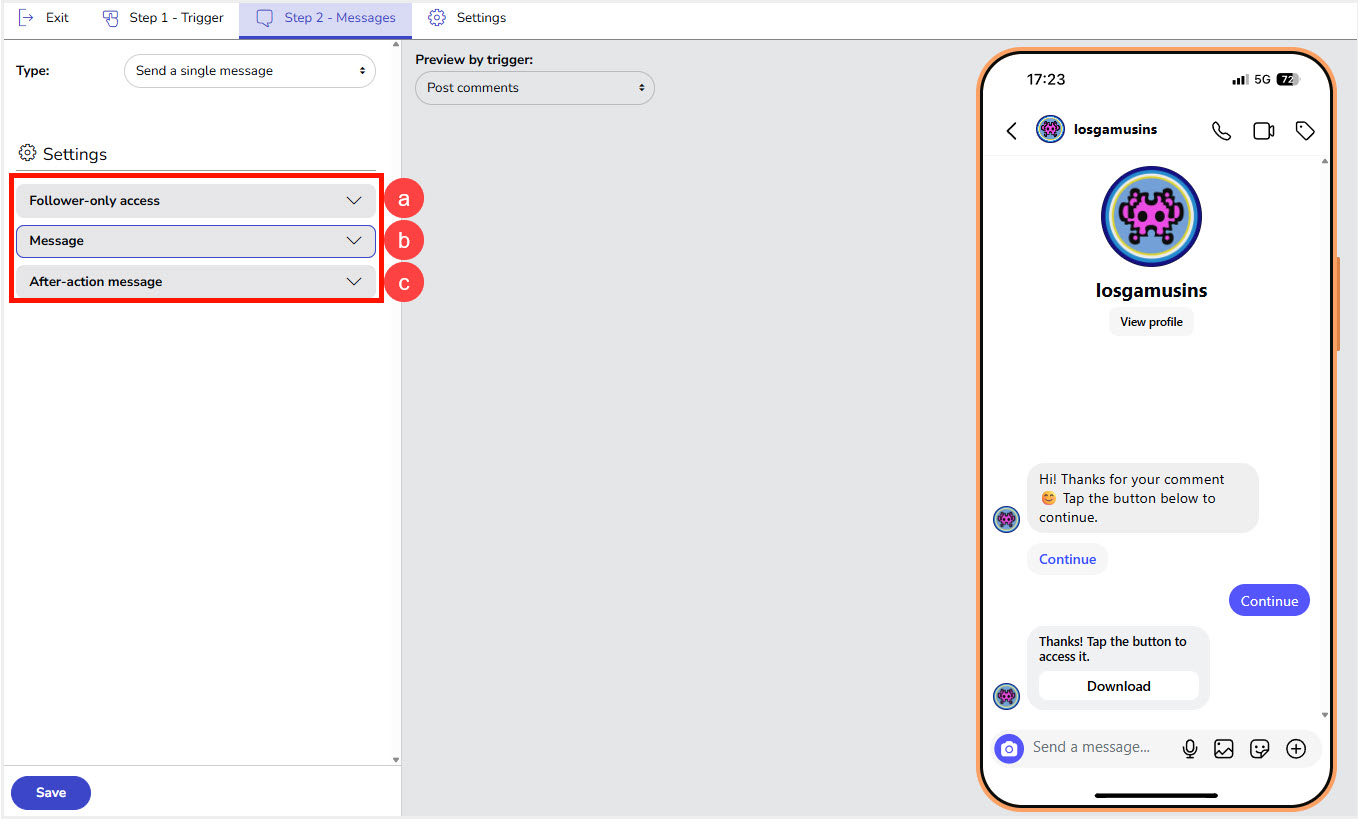
Task: Expand the After-action message section
Action: (x=196, y=282)
